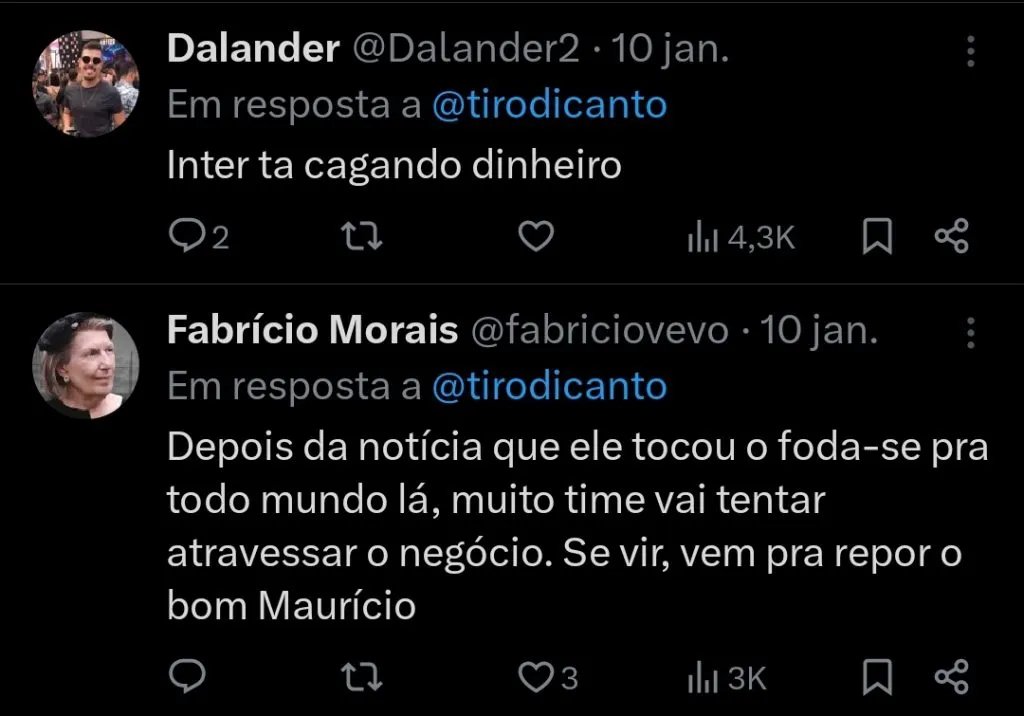Open @tirodicanto from Fabrício's reply header
The image size is (1024, 716).
(x=549, y=385)
